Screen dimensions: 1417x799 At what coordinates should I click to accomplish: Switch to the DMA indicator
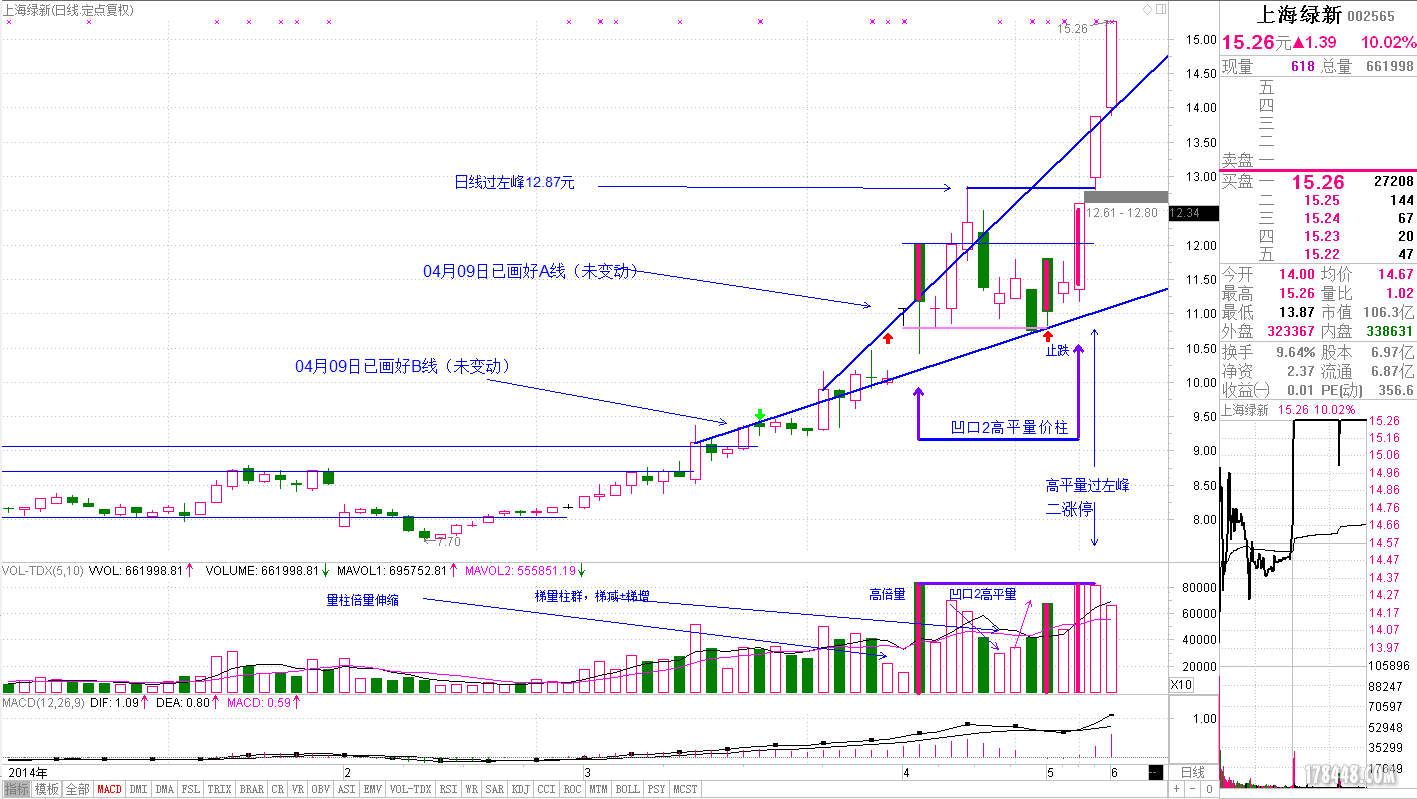click(x=164, y=789)
